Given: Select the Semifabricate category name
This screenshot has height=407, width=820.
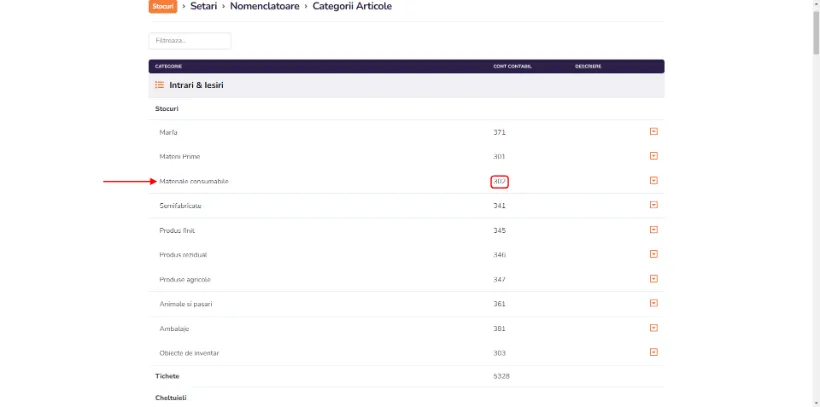Looking at the screenshot, I should (x=180, y=206).
